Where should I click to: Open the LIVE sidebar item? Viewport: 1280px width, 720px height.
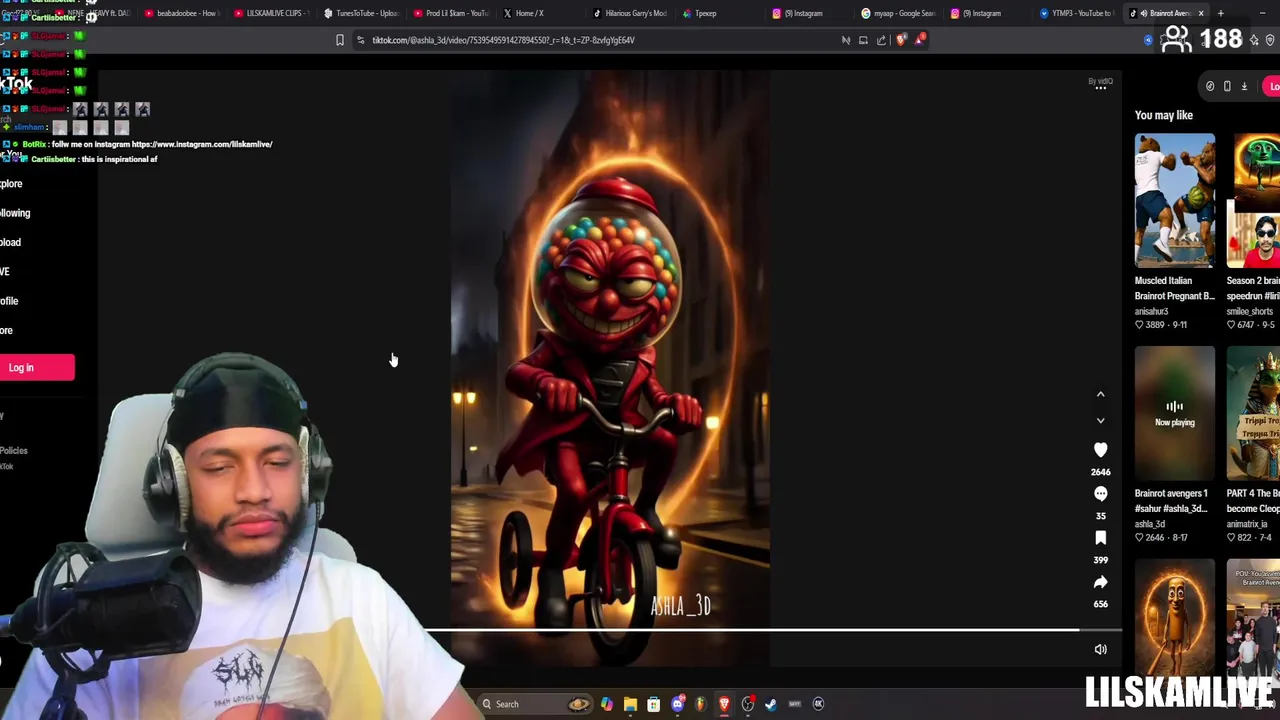[x=5, y=271]
